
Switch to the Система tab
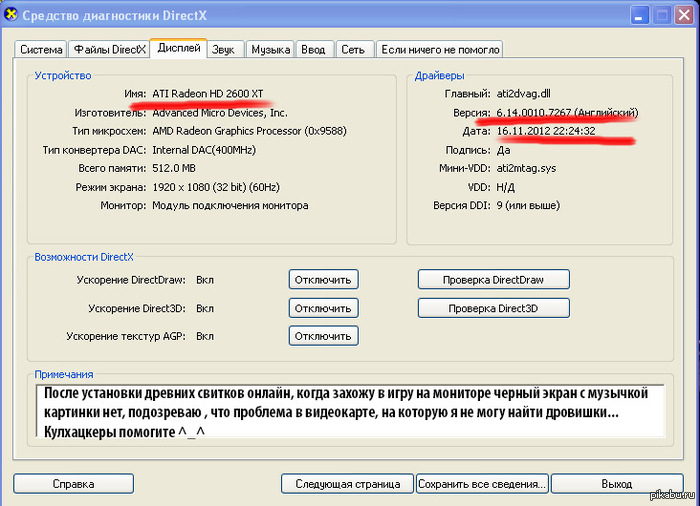(x=41, y=49)
